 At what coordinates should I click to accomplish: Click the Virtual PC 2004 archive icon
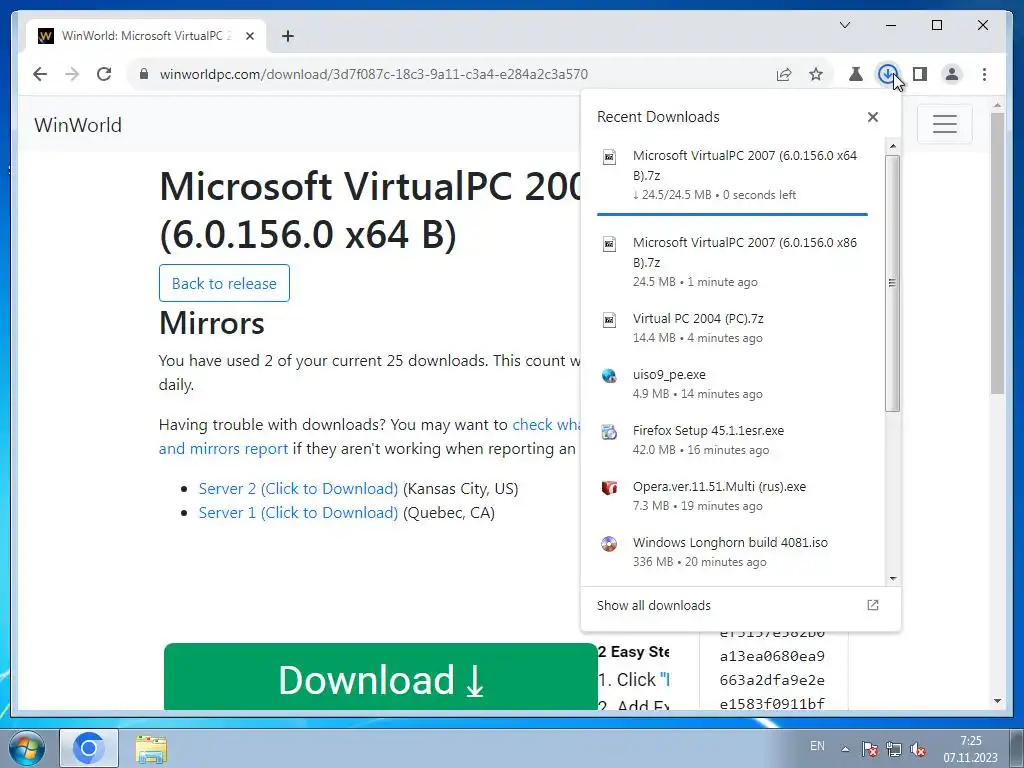coord(609,320)
